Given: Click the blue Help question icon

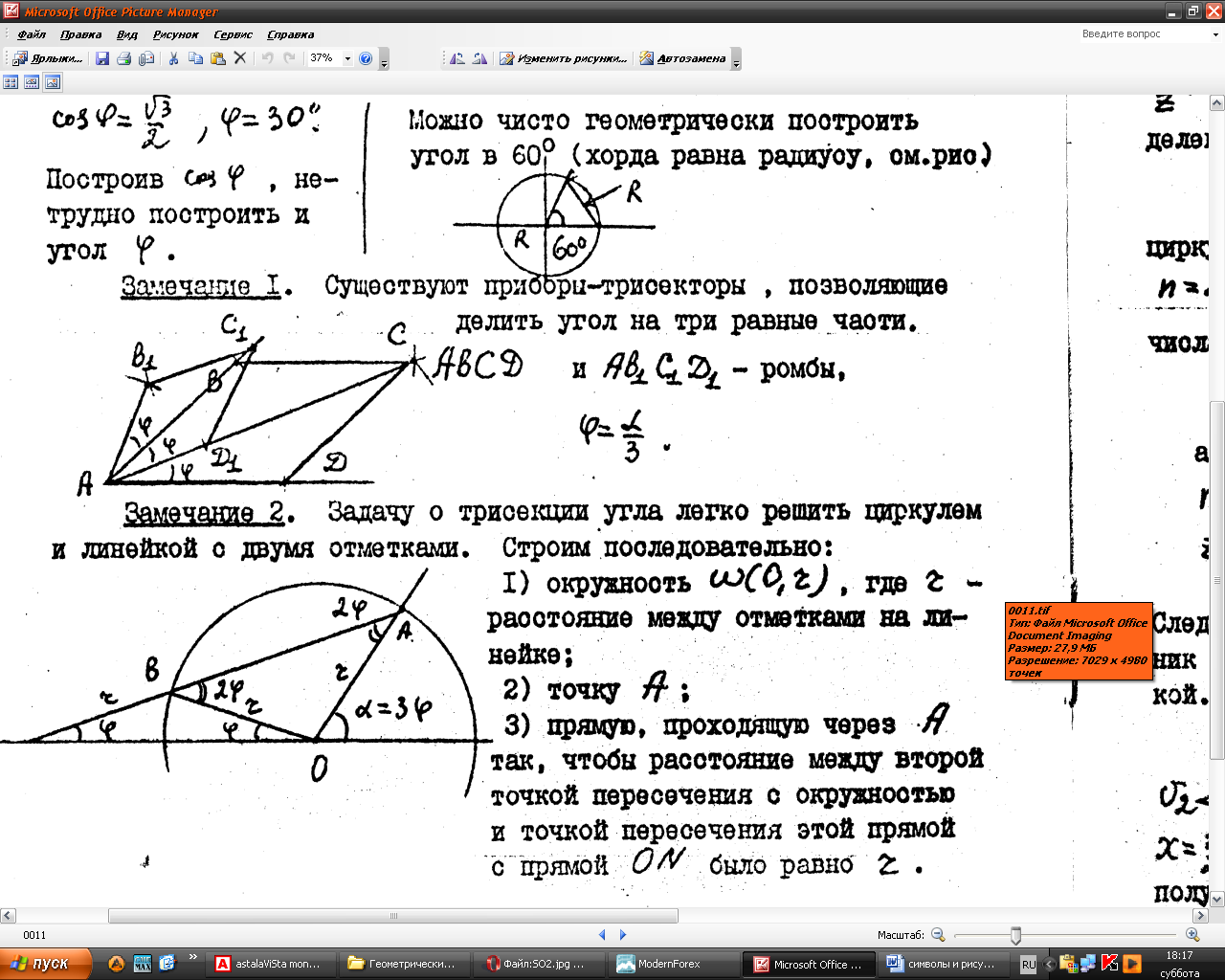Looking at the screenshot, I should pyautogui.click(x=366, y=58).
